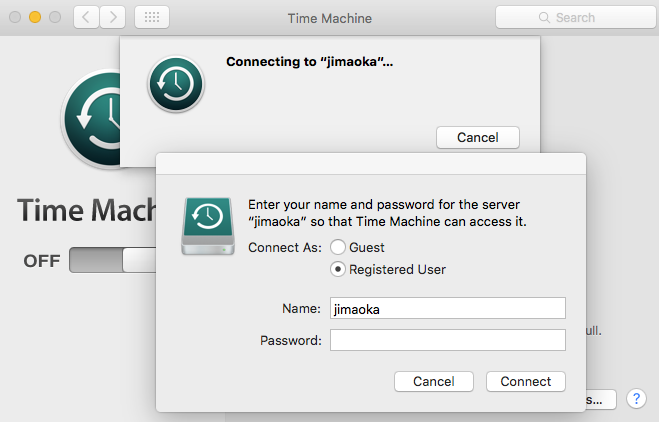
Task: Click the Search field in the toolbar
Action: pos(575,17)
